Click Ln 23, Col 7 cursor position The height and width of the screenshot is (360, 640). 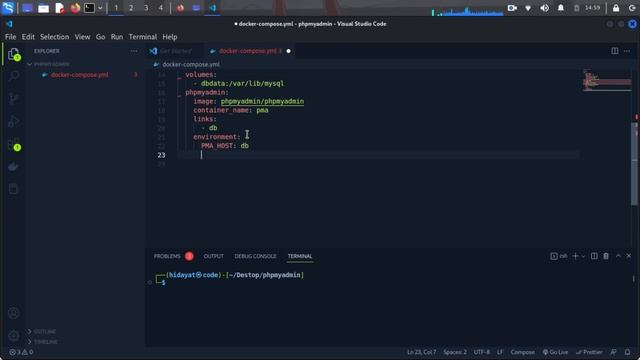421,352
